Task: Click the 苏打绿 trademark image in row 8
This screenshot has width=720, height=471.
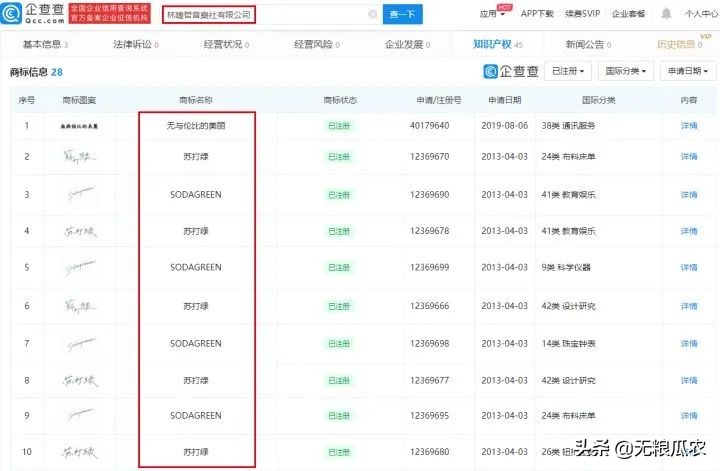Action: point(80,380)
